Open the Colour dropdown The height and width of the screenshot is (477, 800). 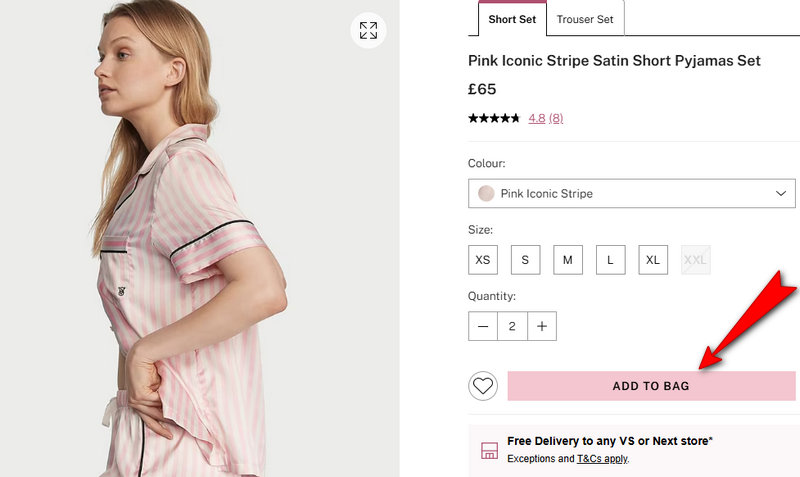[632, 193]
